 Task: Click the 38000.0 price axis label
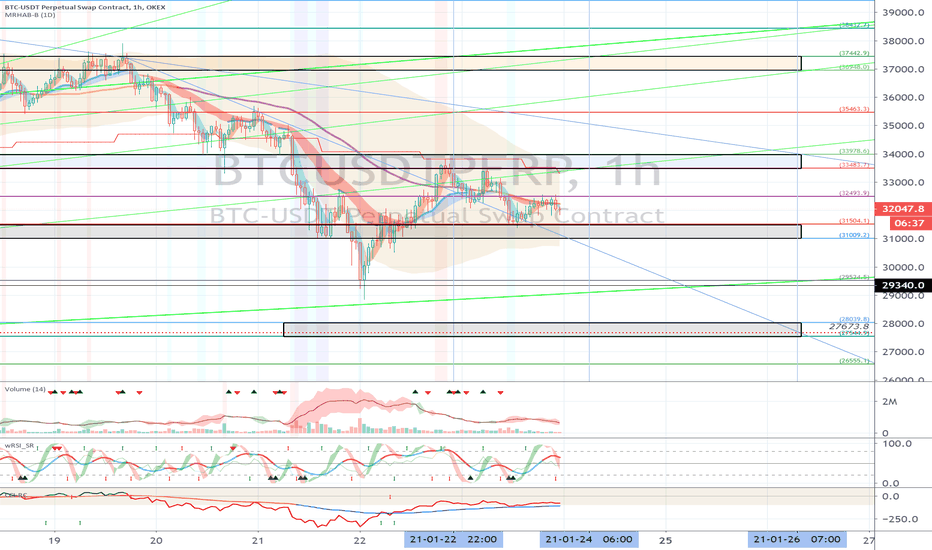click(x=903, y=41)
